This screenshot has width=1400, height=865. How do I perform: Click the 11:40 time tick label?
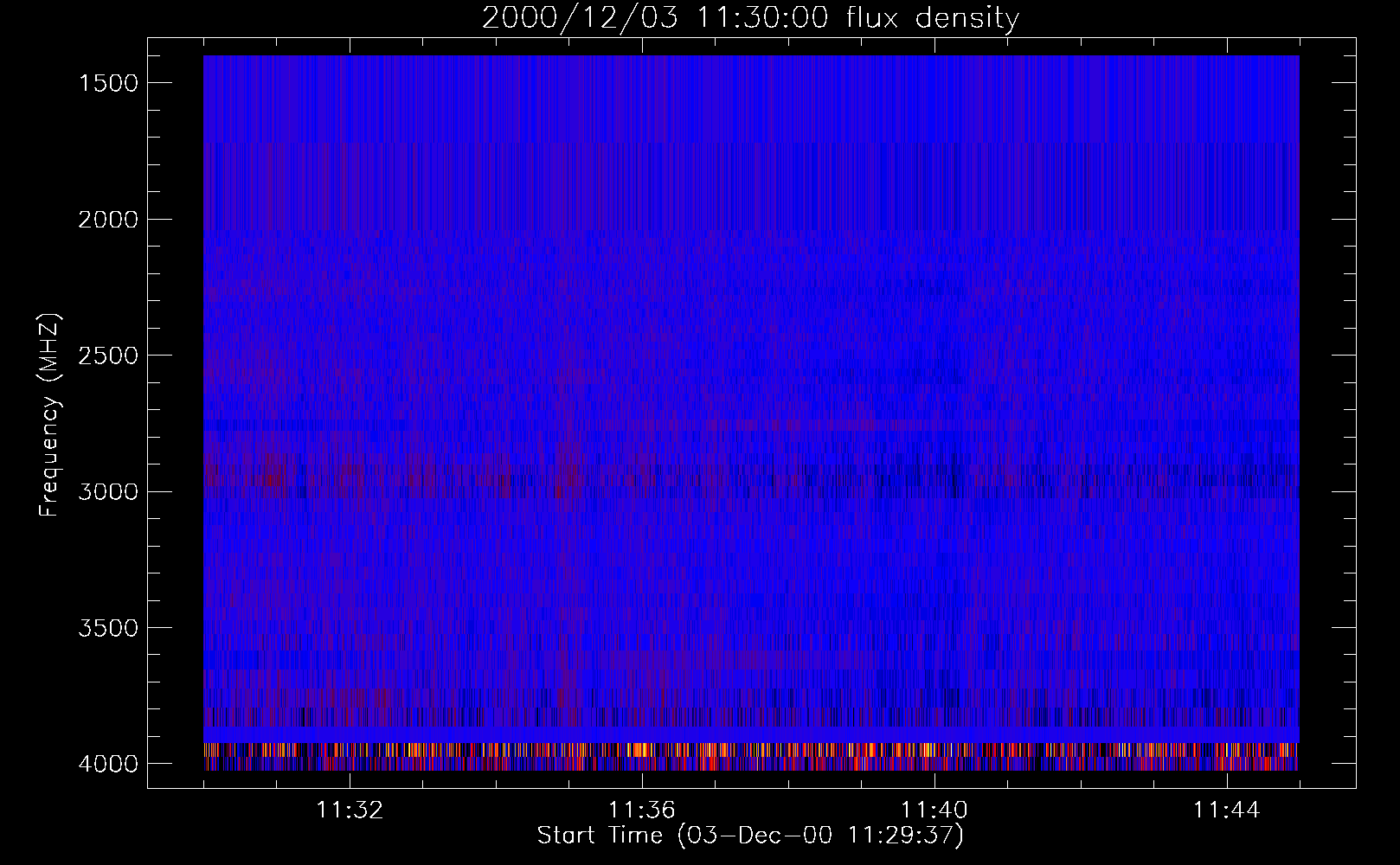click(x=934, y=811)
